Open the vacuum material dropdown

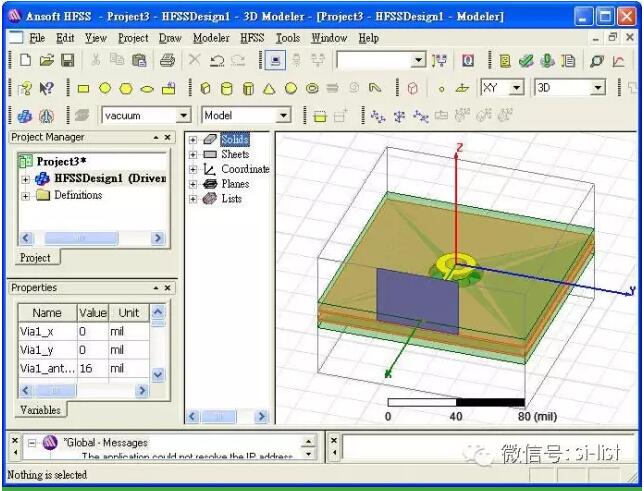point(184,115)
